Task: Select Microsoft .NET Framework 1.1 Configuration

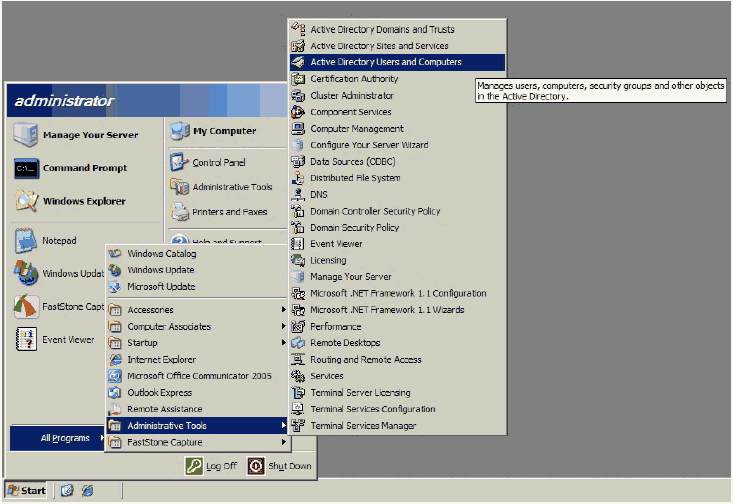Action: coord(397,294)
